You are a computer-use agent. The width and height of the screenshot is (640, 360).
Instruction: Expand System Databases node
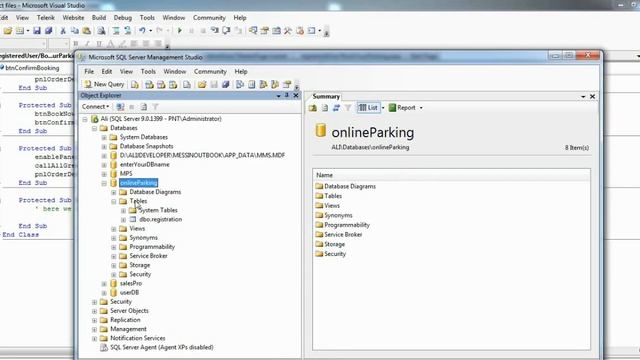click(x=104, y=138)
